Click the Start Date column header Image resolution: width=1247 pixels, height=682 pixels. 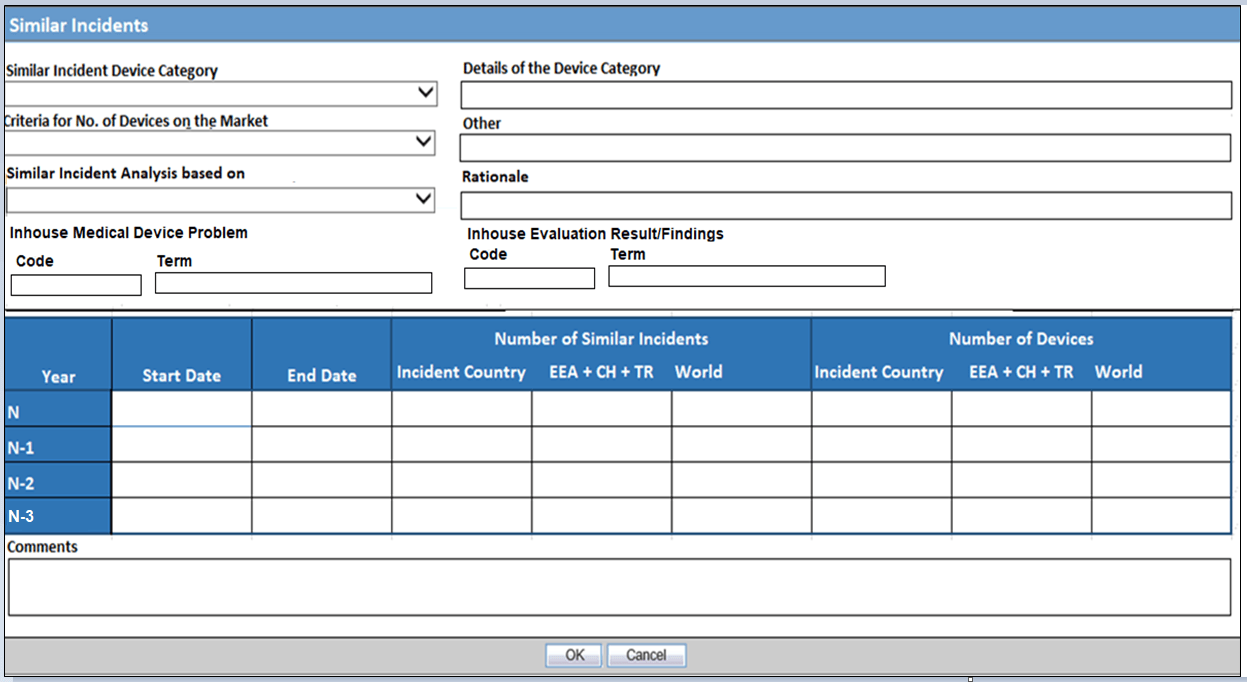click(x=181, y=354)
